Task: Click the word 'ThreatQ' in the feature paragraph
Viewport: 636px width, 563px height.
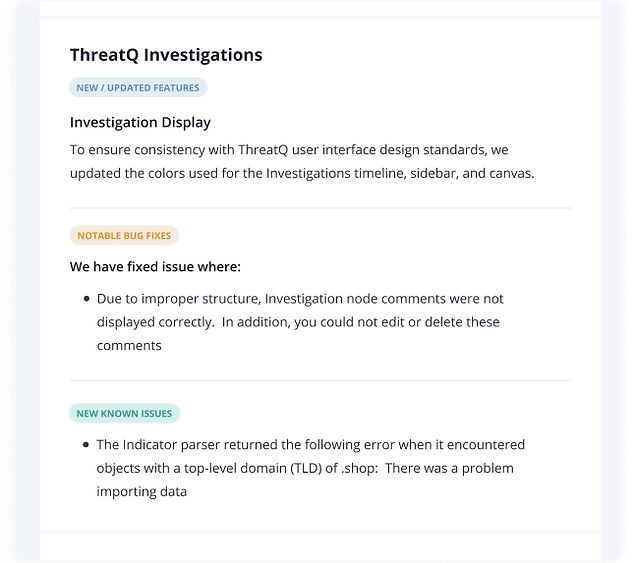Action: (x=263, y=150)
